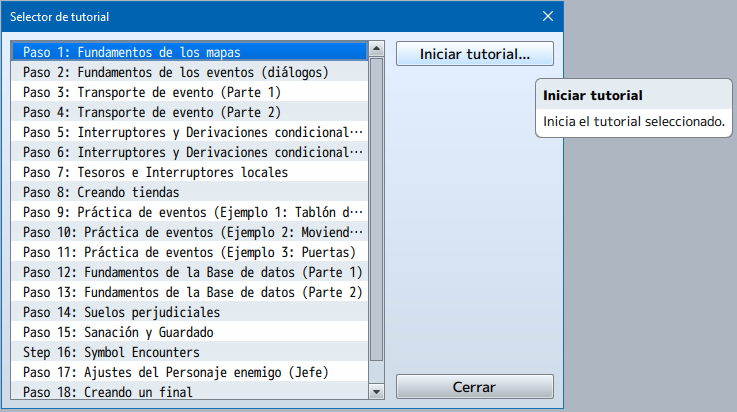The height and width of the screenshot is (412, 737).
Task: Pick Paso 8: Creando tiendas
Action: 190,192
